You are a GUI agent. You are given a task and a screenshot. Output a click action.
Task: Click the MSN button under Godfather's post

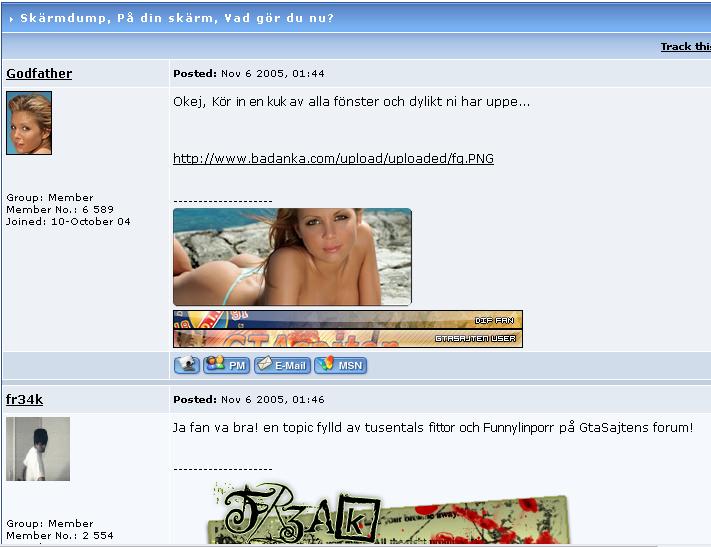341,365
